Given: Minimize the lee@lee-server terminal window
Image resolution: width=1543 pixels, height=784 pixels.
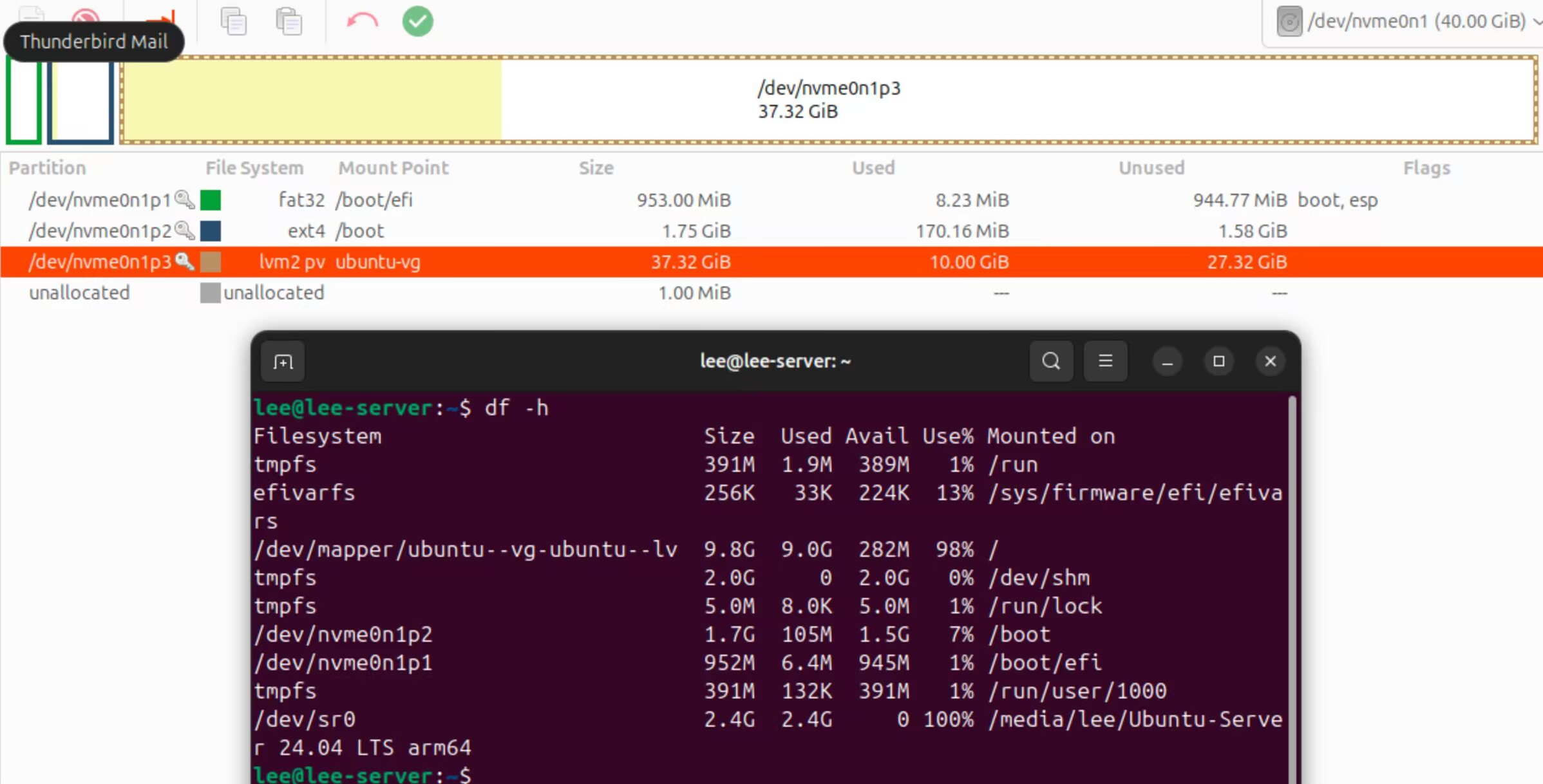Looking at the screenshot, I should [1167, 362].
